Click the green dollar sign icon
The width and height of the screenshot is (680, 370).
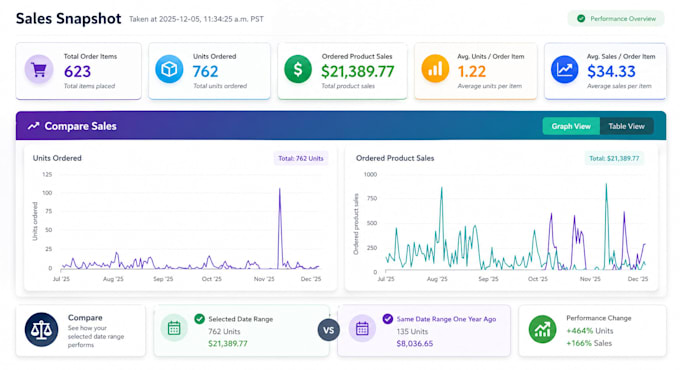coord(298,69)
